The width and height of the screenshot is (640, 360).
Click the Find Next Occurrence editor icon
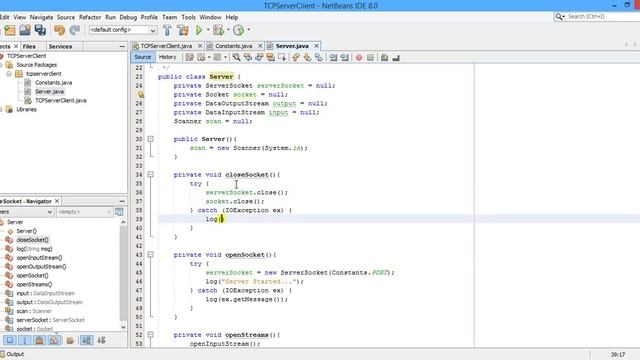pos(259,58)
